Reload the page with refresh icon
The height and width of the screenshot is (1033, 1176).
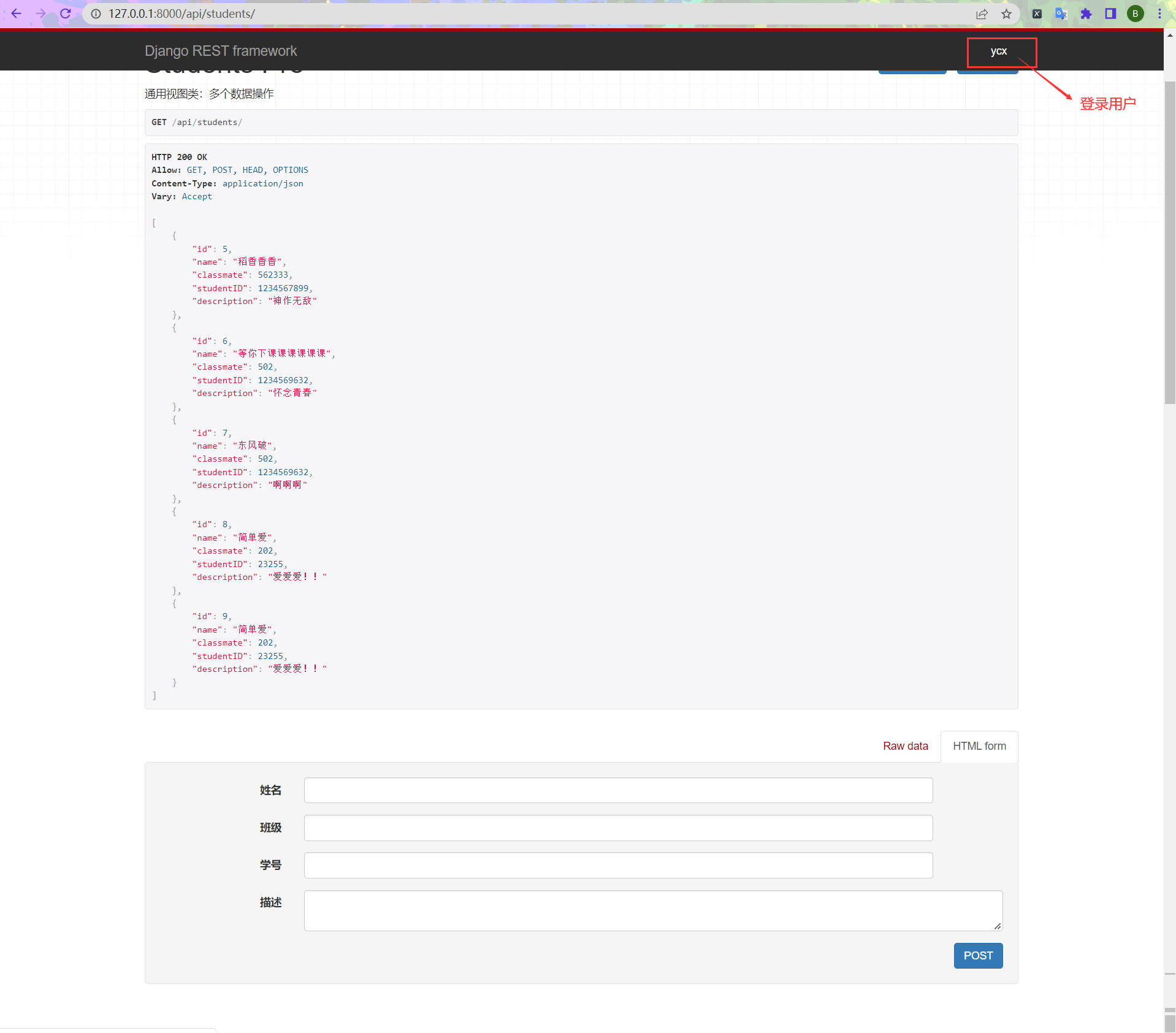tap(65, 13)
